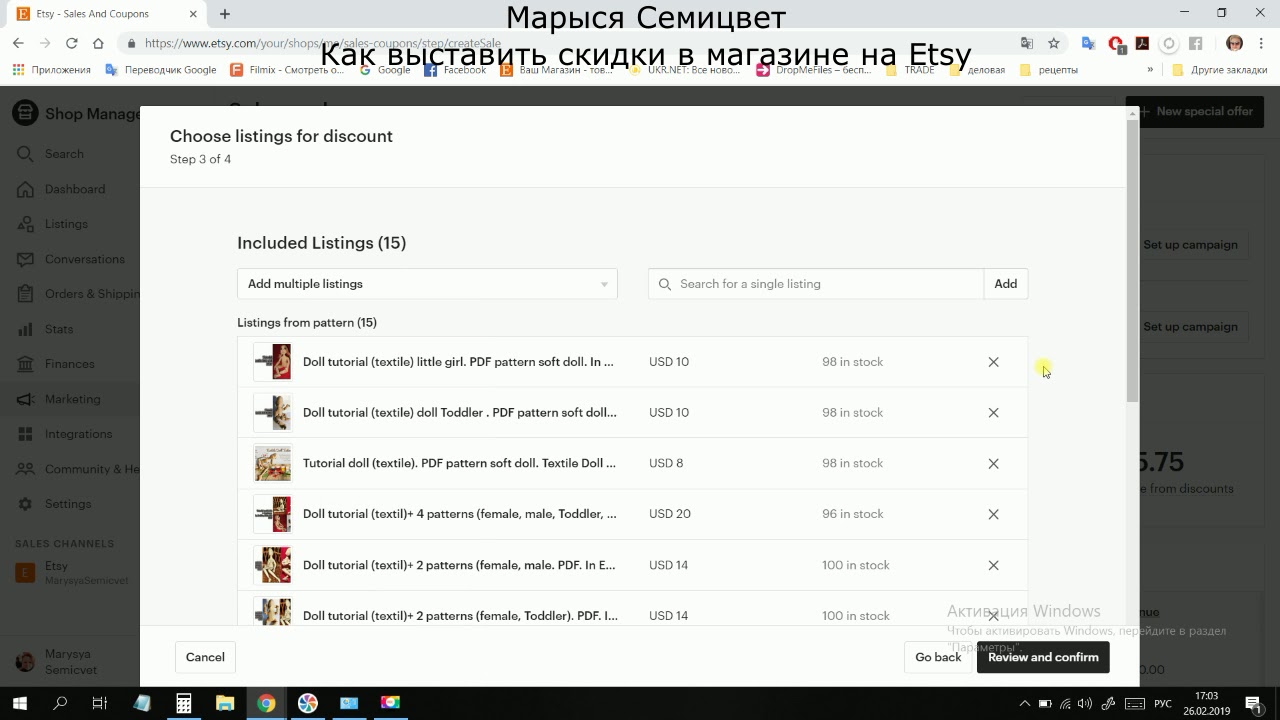The image size is (1280, 720).
Task: Open Integrations in the sidebar
Action: pyautogui.click(x=78, y=434)
